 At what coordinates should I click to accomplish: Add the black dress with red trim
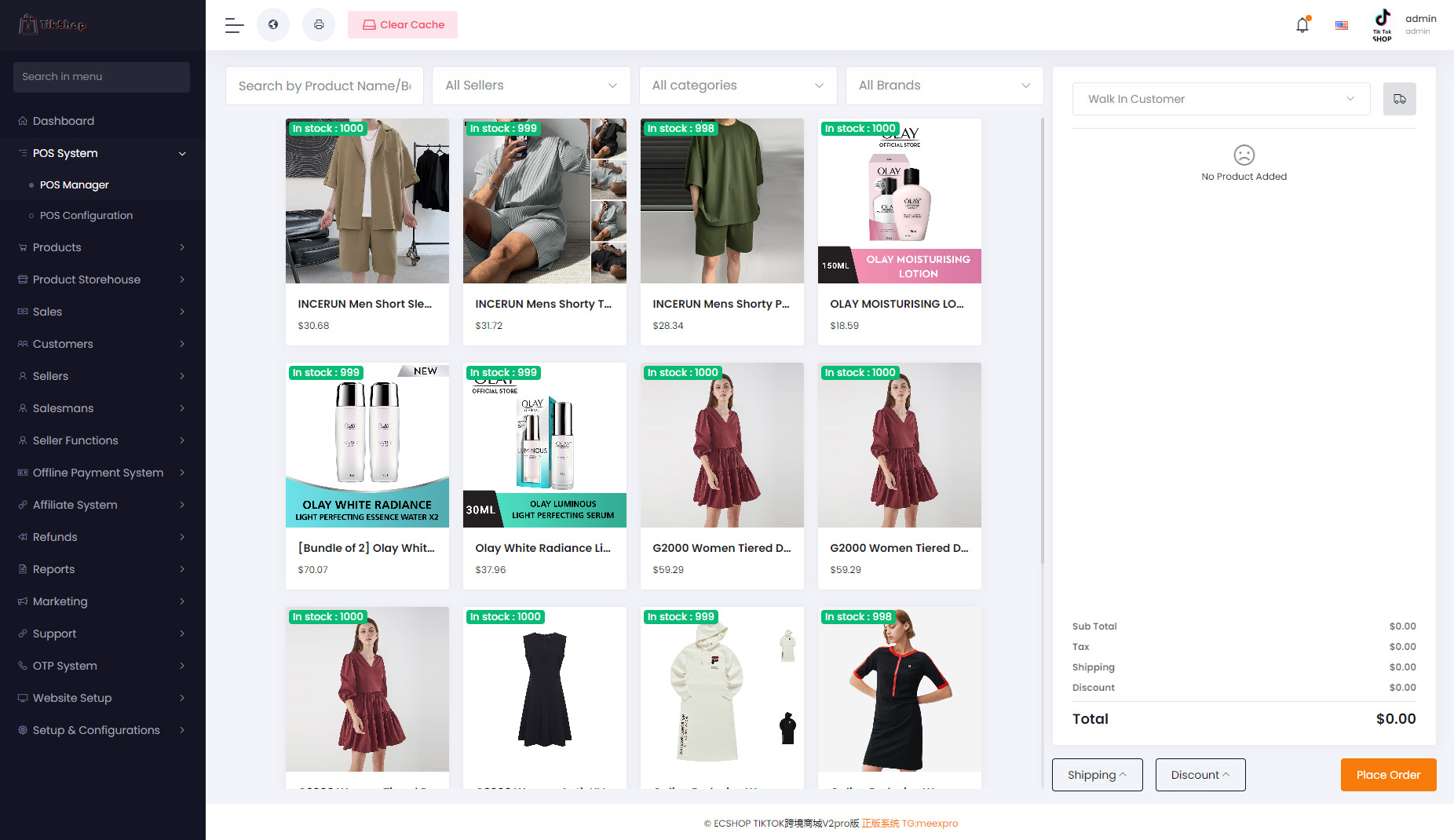pyautogui.click(x=900, y=697)
